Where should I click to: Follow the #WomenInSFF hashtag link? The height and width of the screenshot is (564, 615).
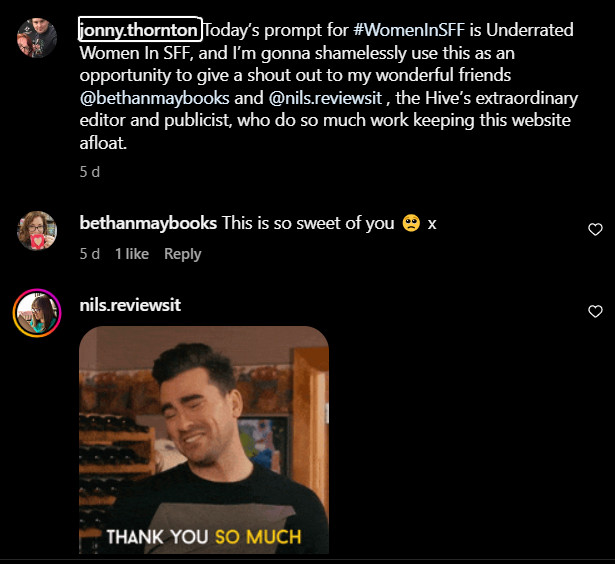pos(397,29)
